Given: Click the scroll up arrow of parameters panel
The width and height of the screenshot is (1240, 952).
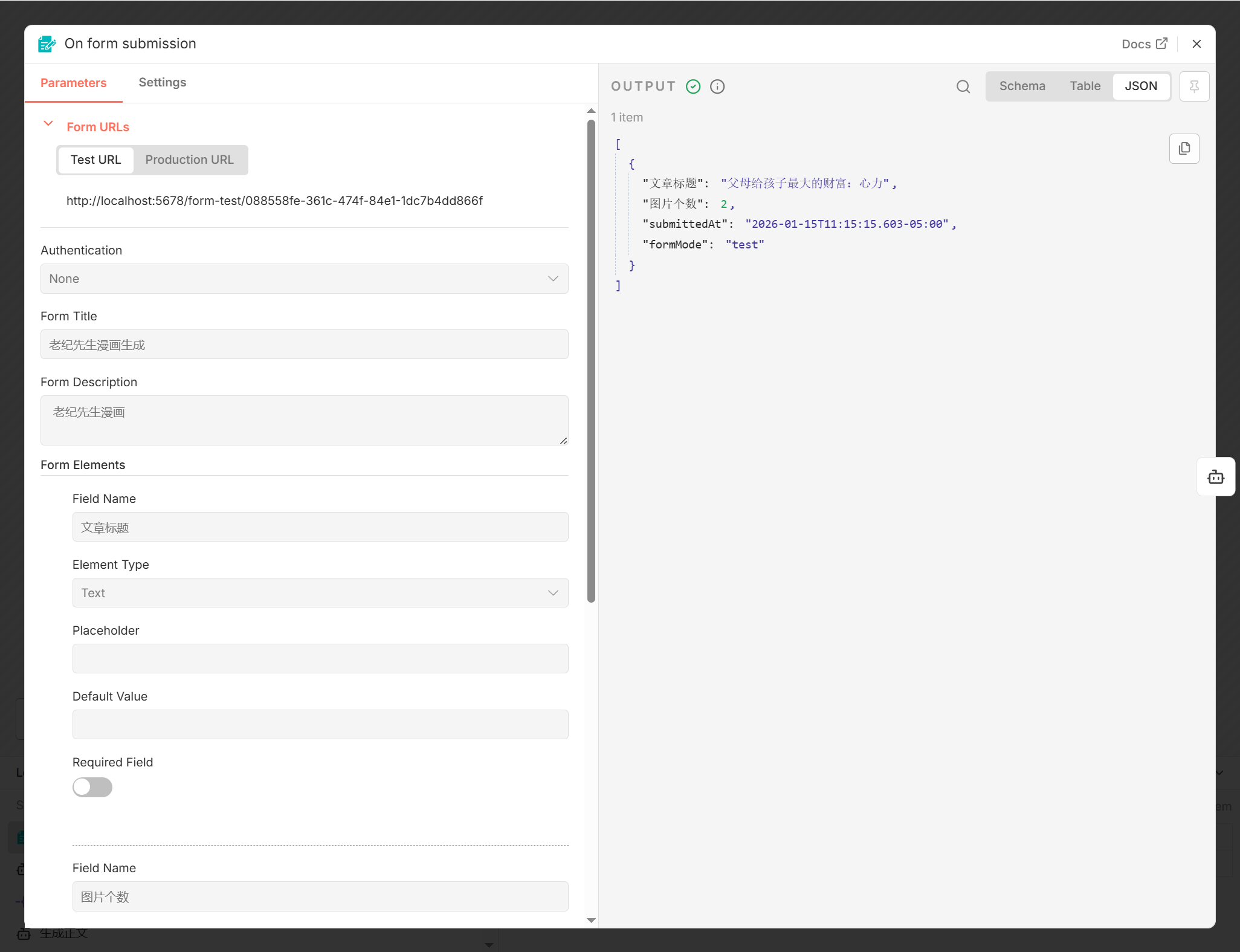Looking at the screenshot, I should coord(591,111).
